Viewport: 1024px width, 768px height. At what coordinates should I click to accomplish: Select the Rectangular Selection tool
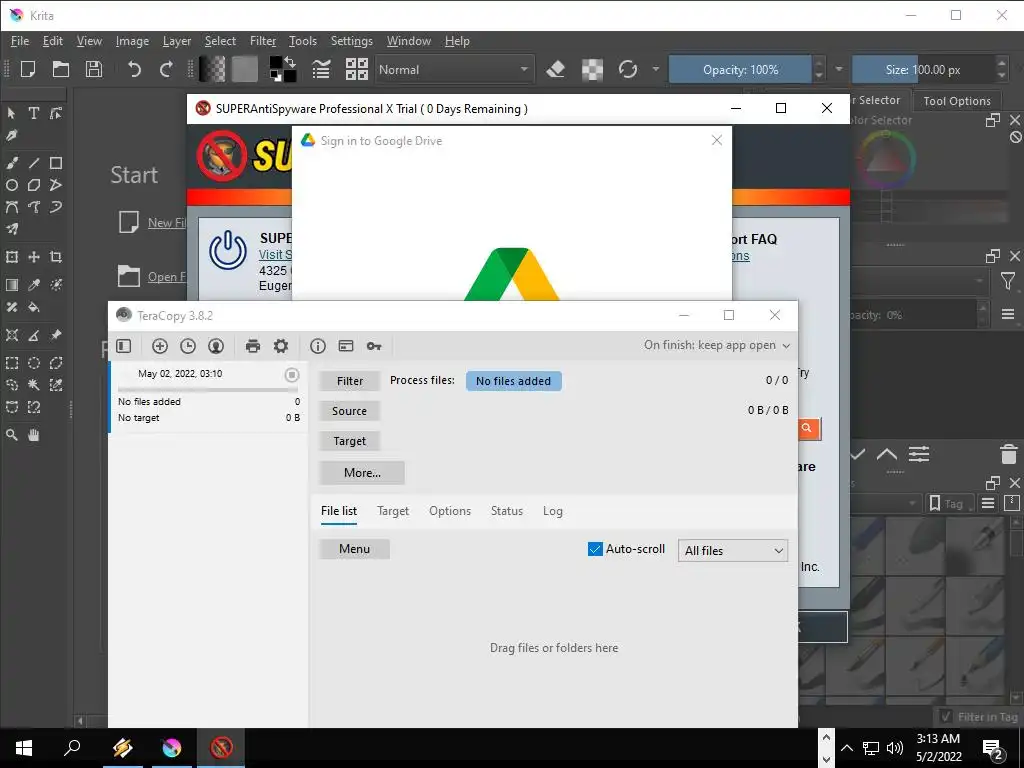pyautogui.click(x=12, y=363)
